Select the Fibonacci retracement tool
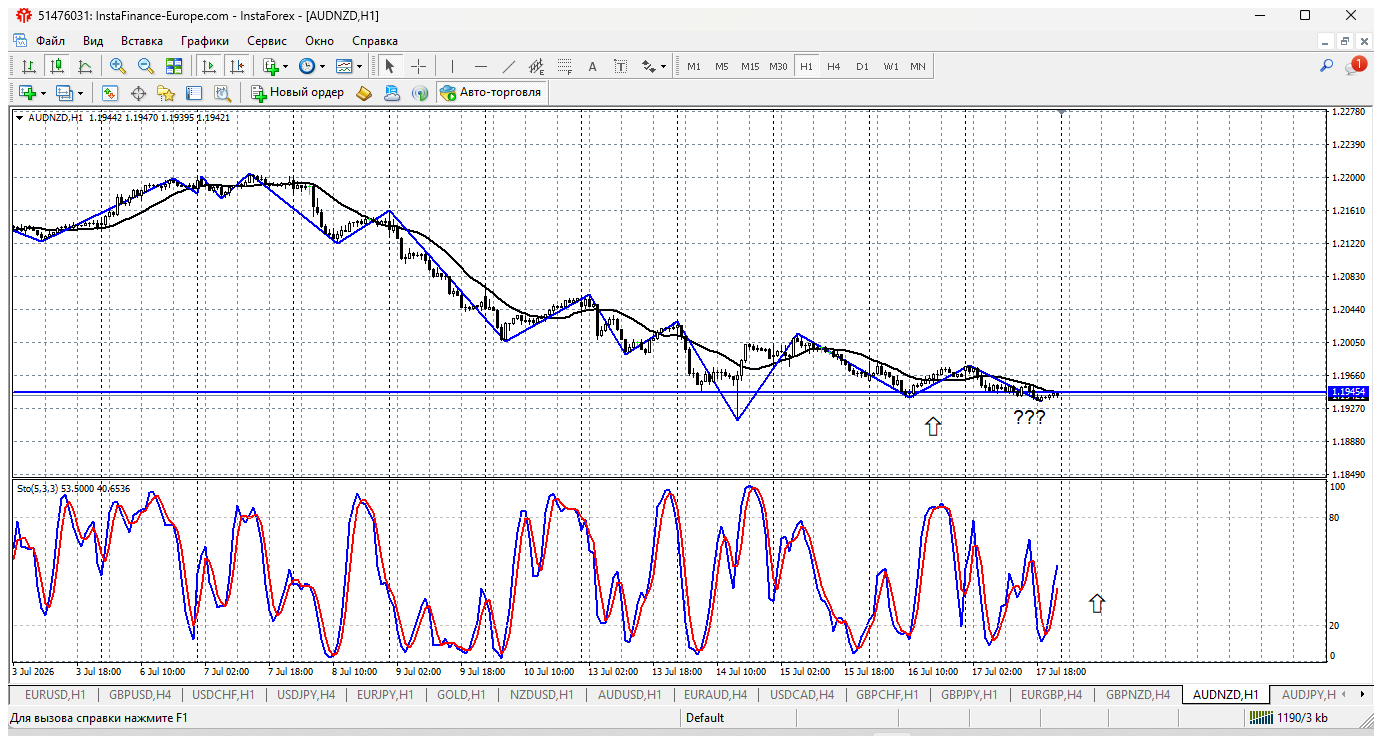The image size is (1382, 736). (564, 66)
